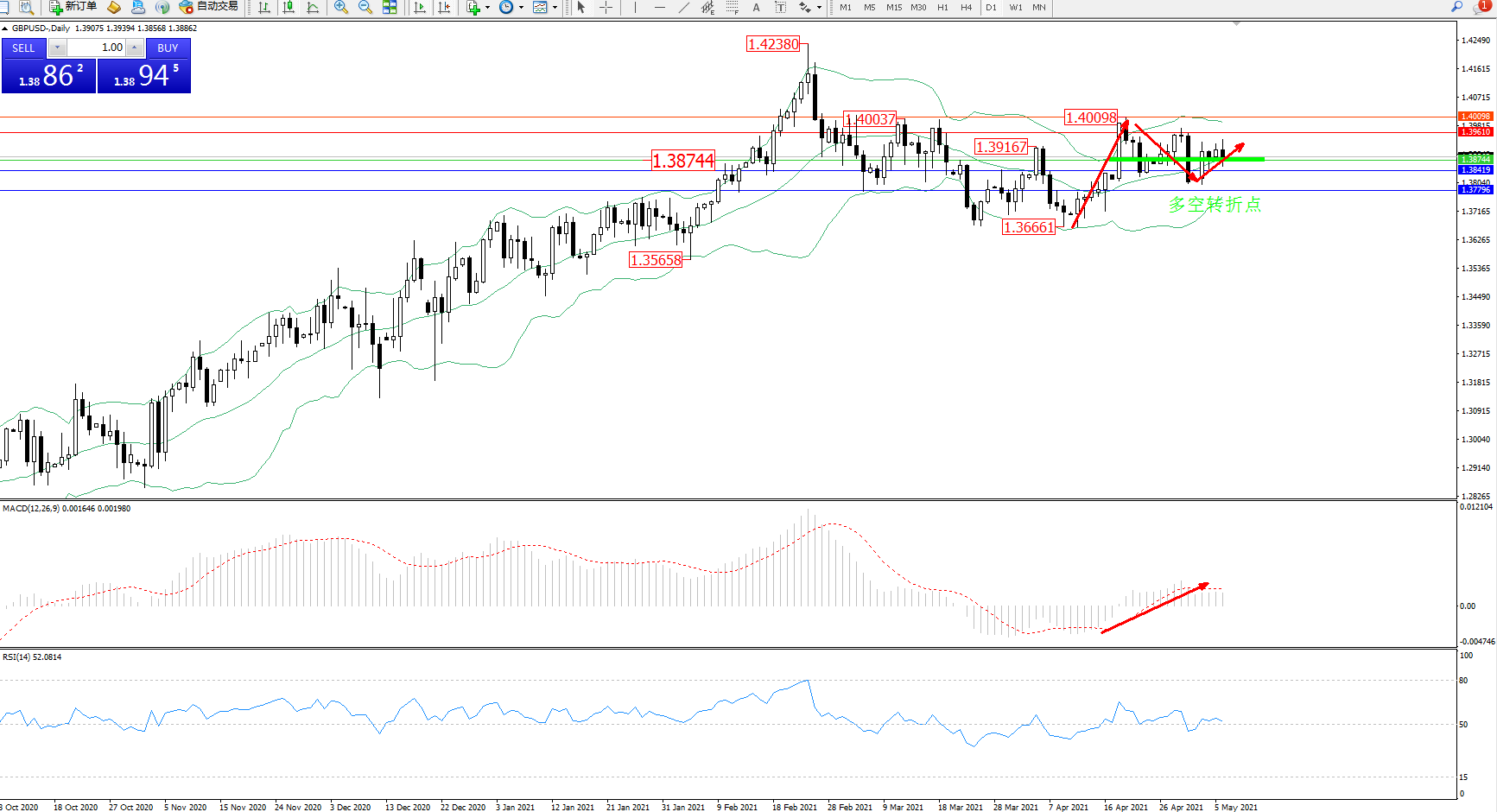Select the crosshair tool
The width and height of the screenshot is (1497, 812).
click(606, 7)
